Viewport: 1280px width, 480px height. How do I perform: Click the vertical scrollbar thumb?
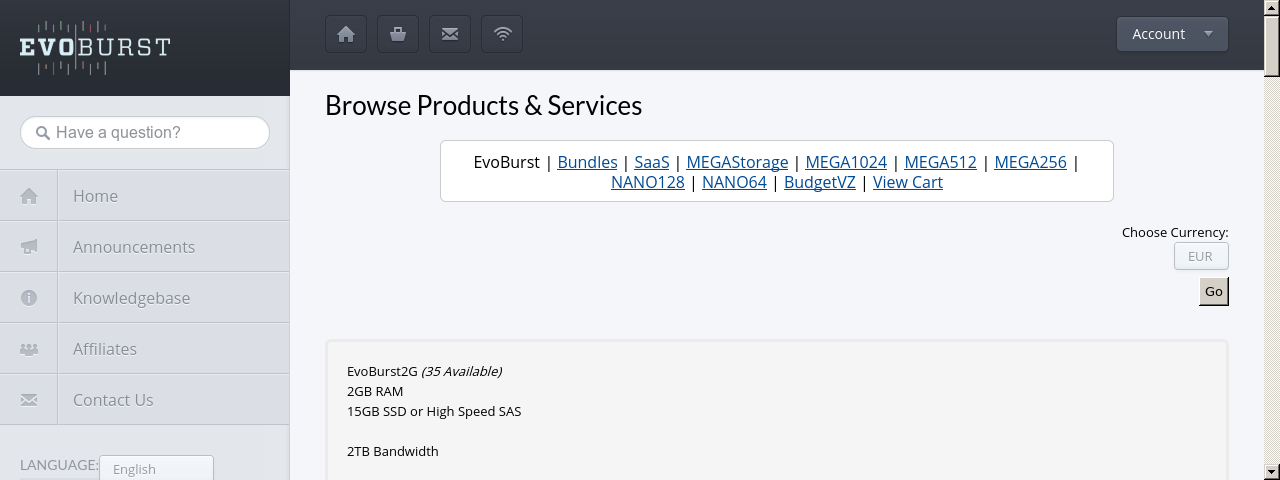click(x=1272, y=46)
